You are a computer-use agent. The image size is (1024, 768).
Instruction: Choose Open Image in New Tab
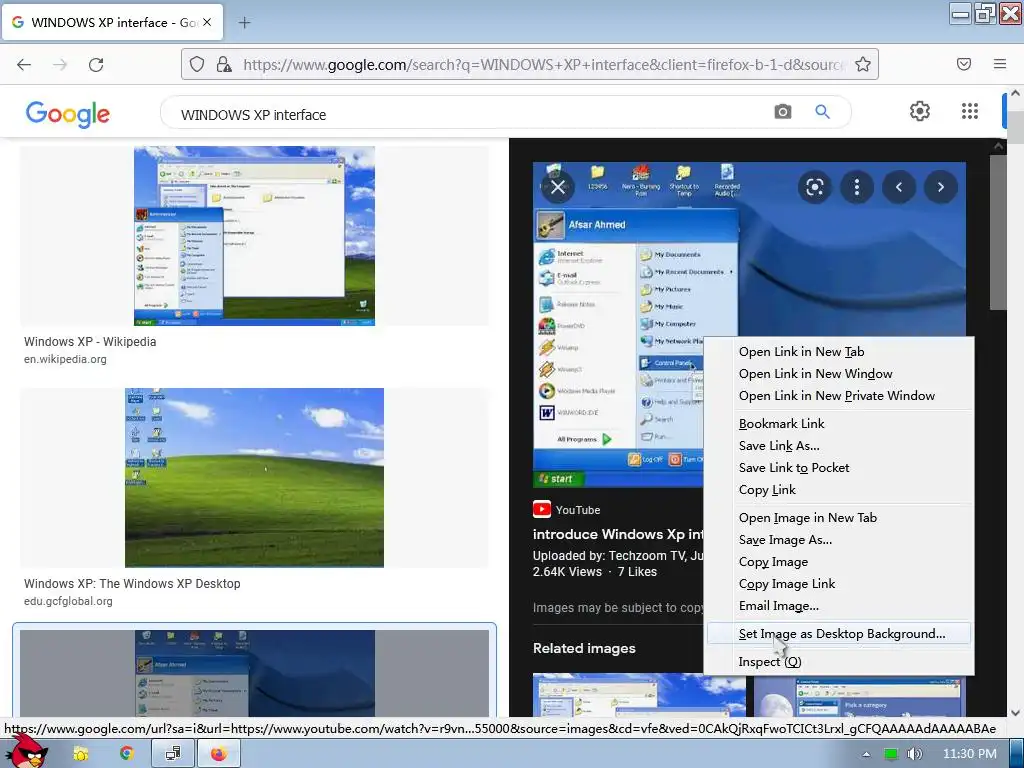click(840, 517)
